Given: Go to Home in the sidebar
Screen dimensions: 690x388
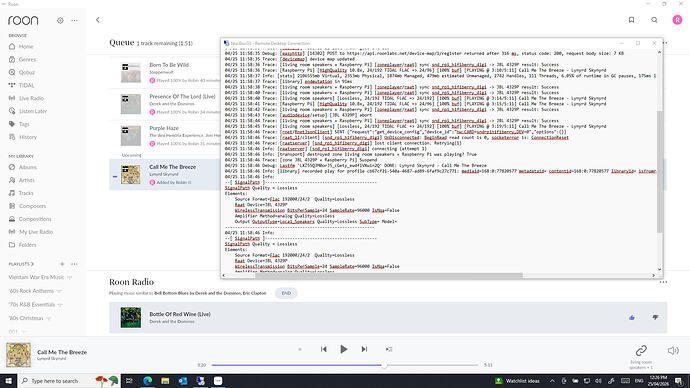Looking at the screenshot, I should 26,46.
